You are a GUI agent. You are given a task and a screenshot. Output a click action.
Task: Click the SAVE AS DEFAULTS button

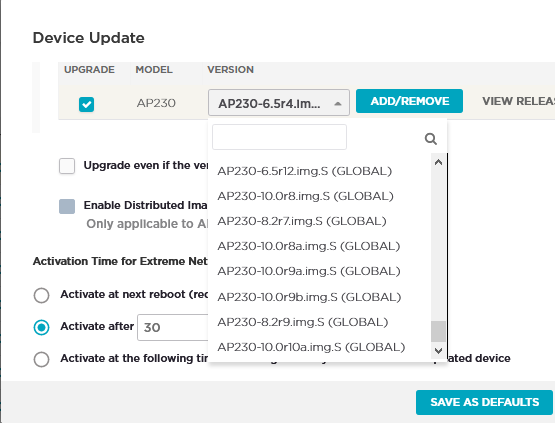tap(484, 402)
